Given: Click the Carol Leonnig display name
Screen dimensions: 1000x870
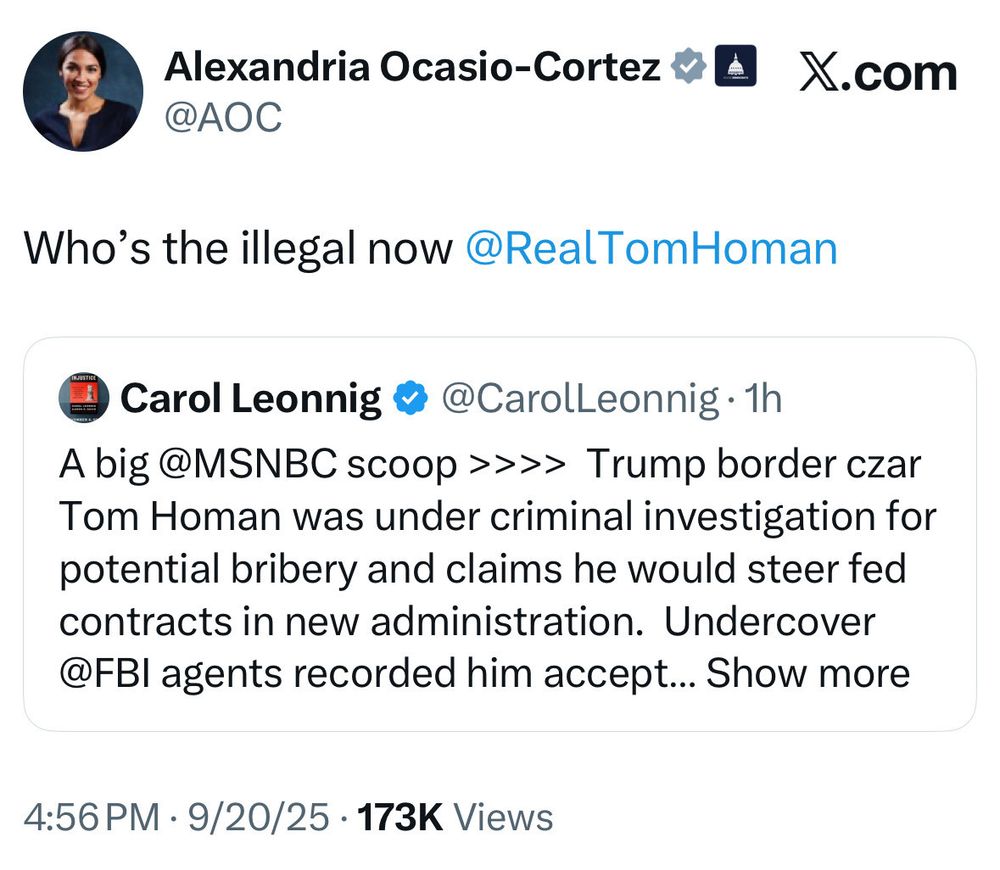Looking at the screenshot, I should coord(251,399).
